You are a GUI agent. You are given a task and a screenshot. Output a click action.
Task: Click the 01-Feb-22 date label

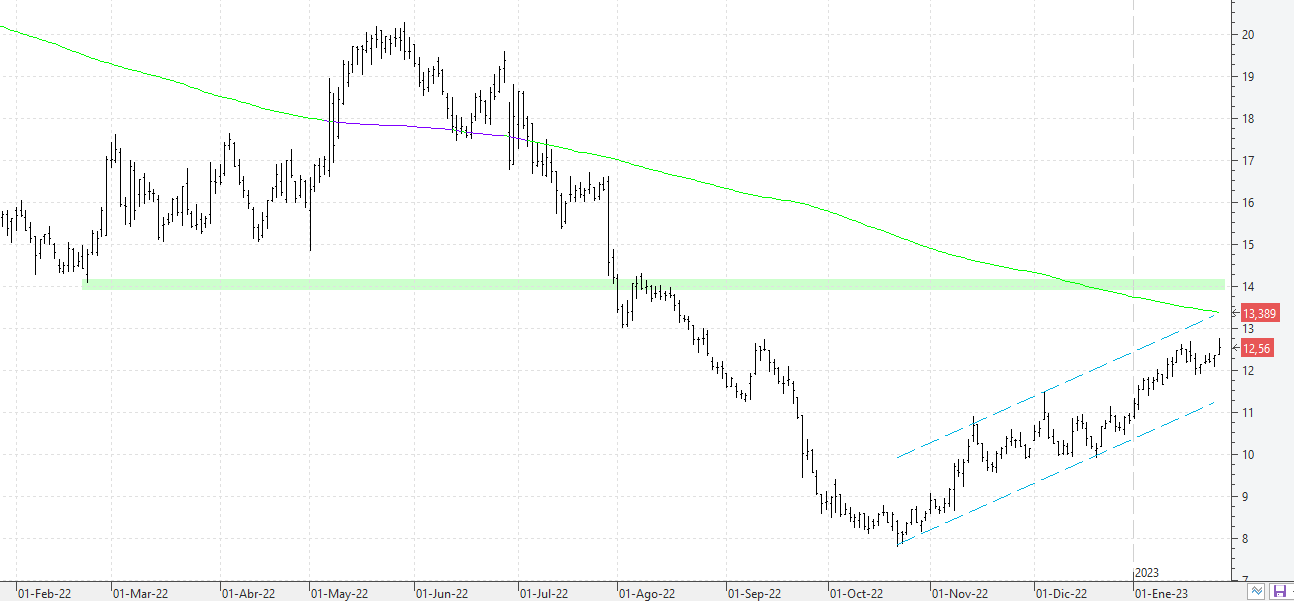(x=44, y=593)
